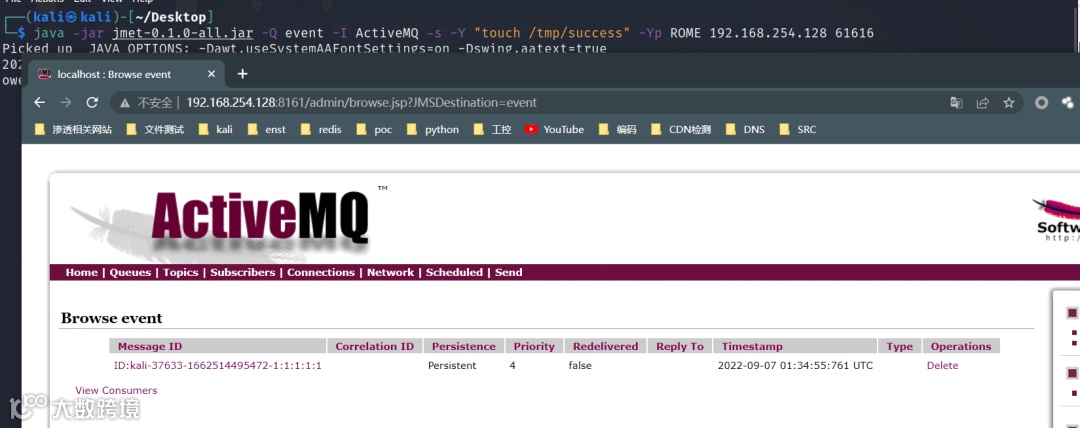Screen dimensions: 1080x428
Task: Open Send in ActiveMQ navigation
Action: point(508,272)
